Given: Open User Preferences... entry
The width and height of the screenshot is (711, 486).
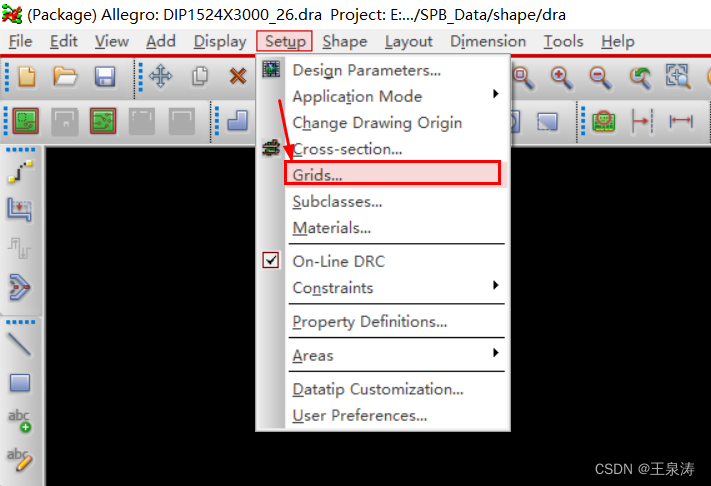Looking at the screenshot, I should (x=359, y=415).
